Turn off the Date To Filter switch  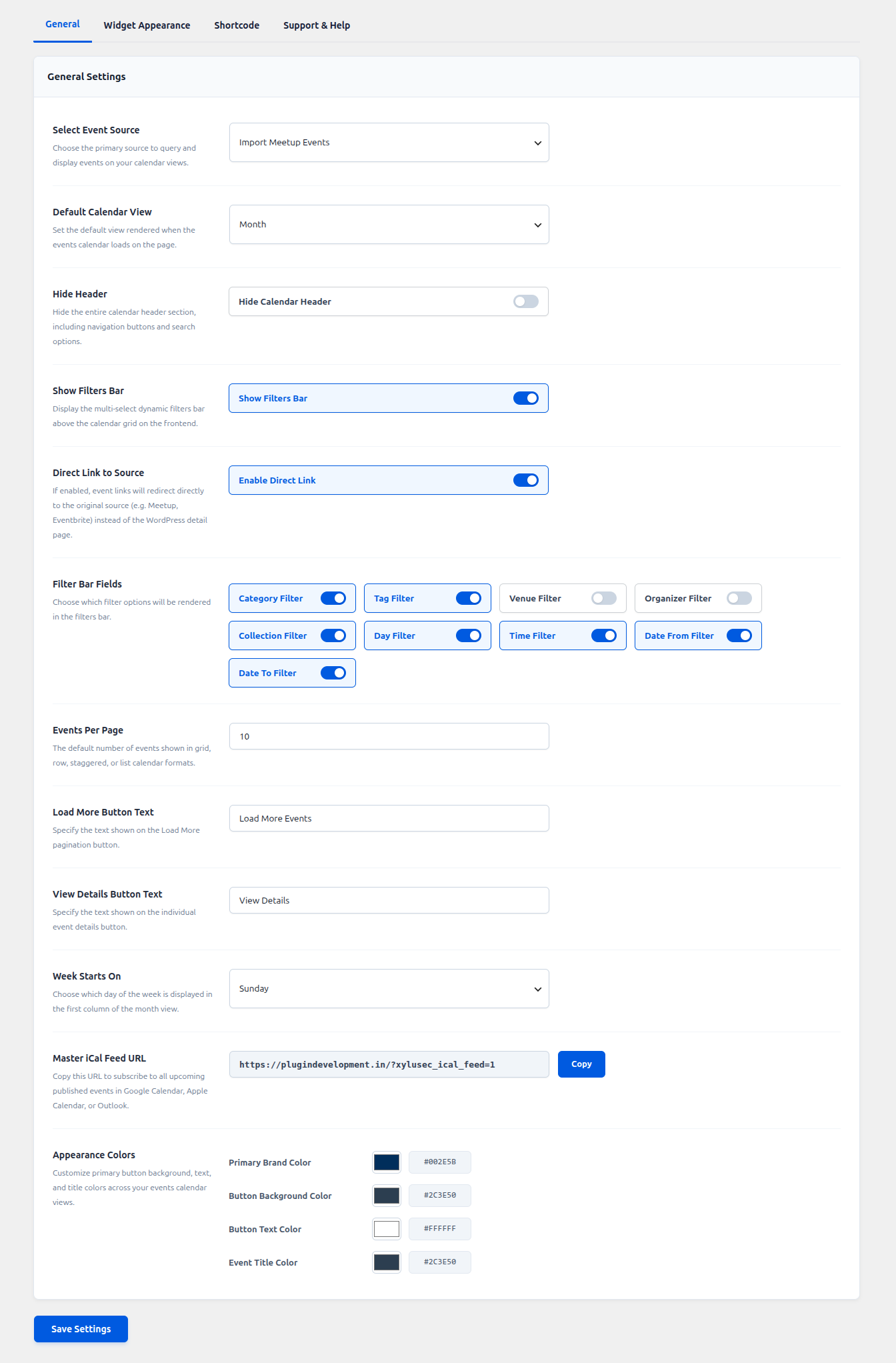pos(333,673)
